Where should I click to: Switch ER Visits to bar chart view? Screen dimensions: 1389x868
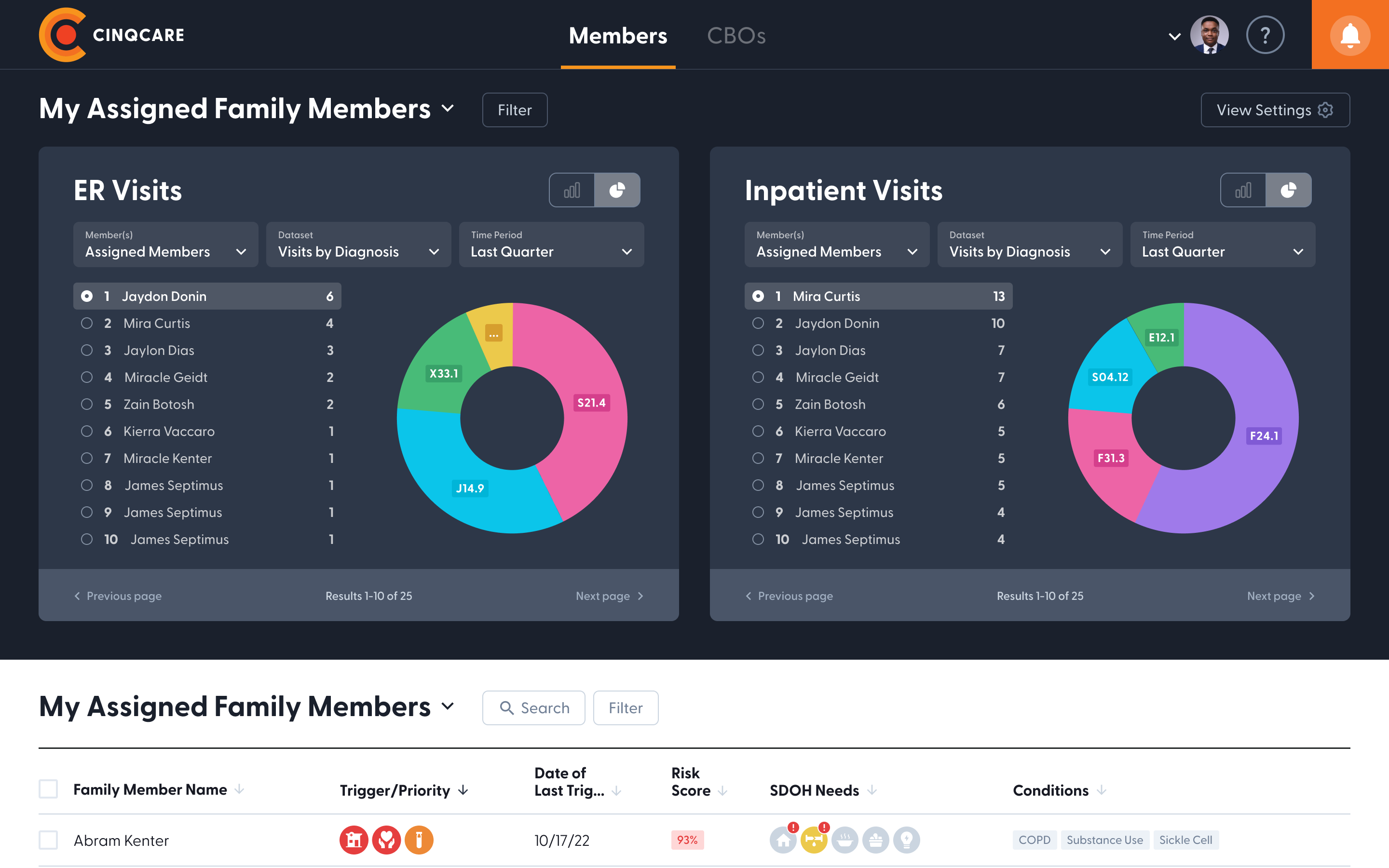pos(572,190)
